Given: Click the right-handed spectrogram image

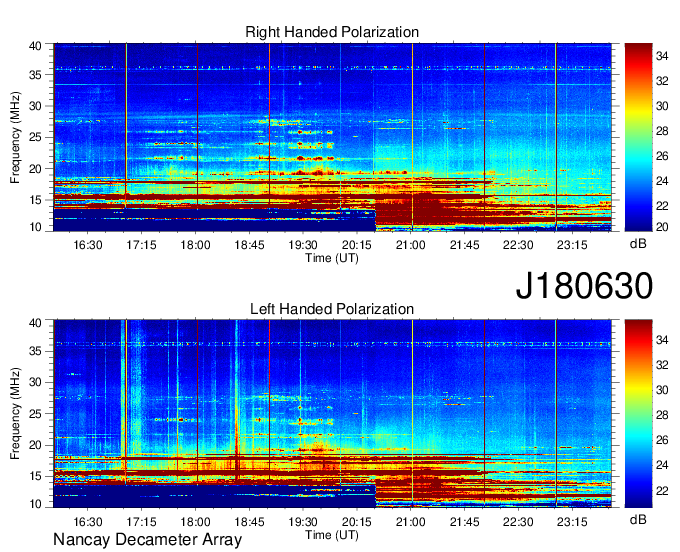Looking at the screenshot, I should coord(332,137).
